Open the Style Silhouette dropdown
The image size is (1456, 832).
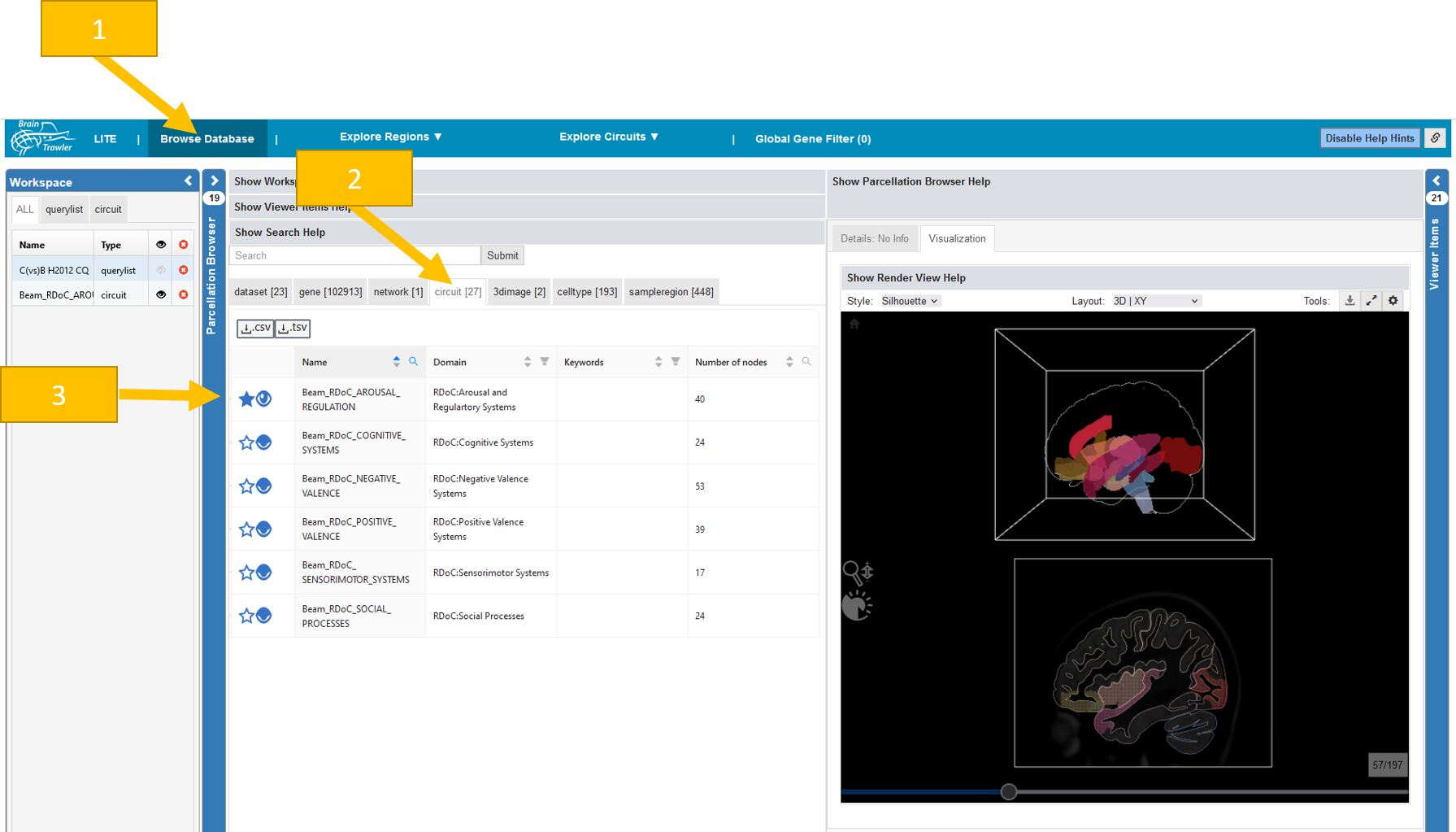tap(909, 301)
